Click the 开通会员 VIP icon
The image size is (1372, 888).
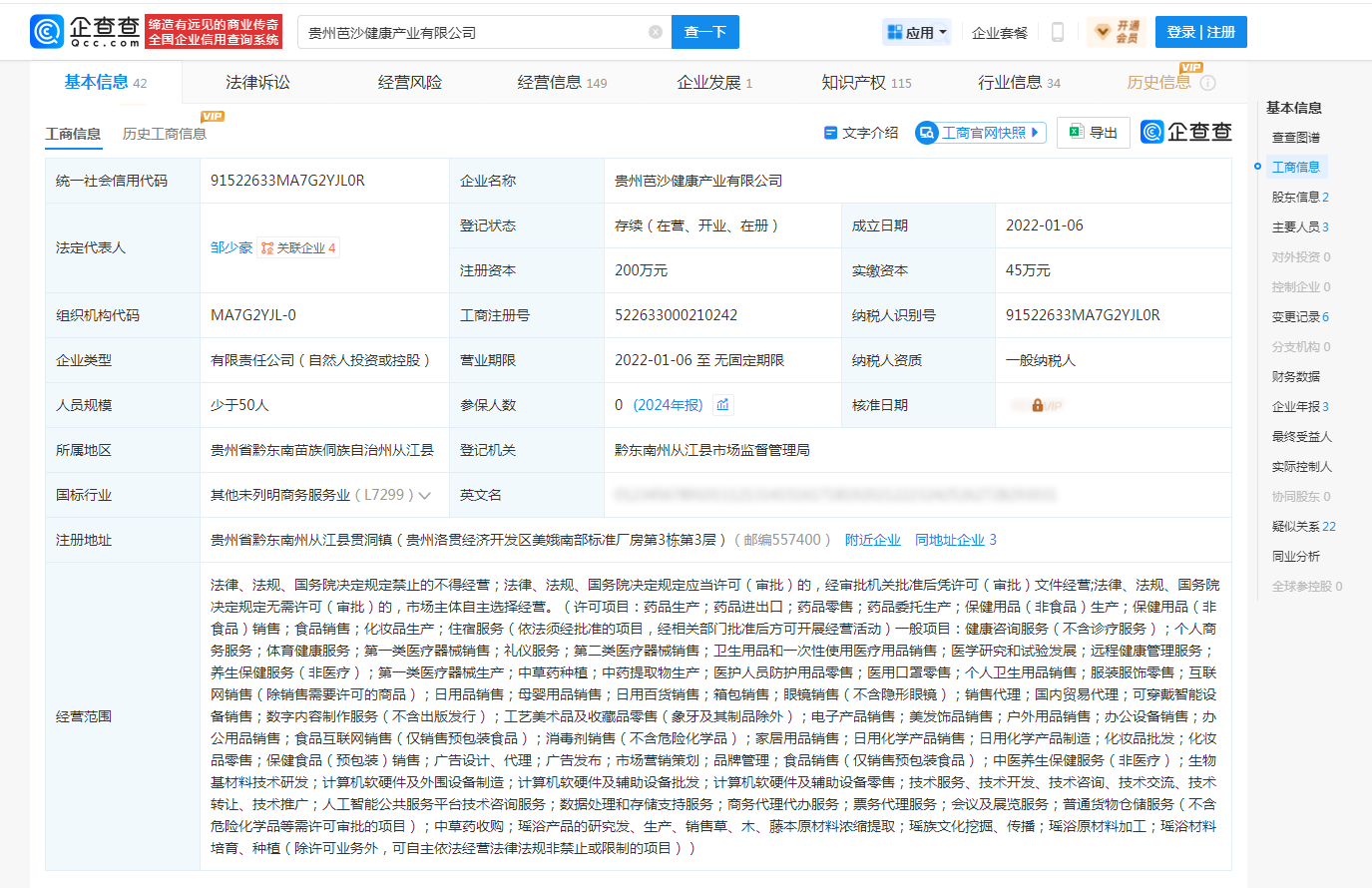[1115, 32]
